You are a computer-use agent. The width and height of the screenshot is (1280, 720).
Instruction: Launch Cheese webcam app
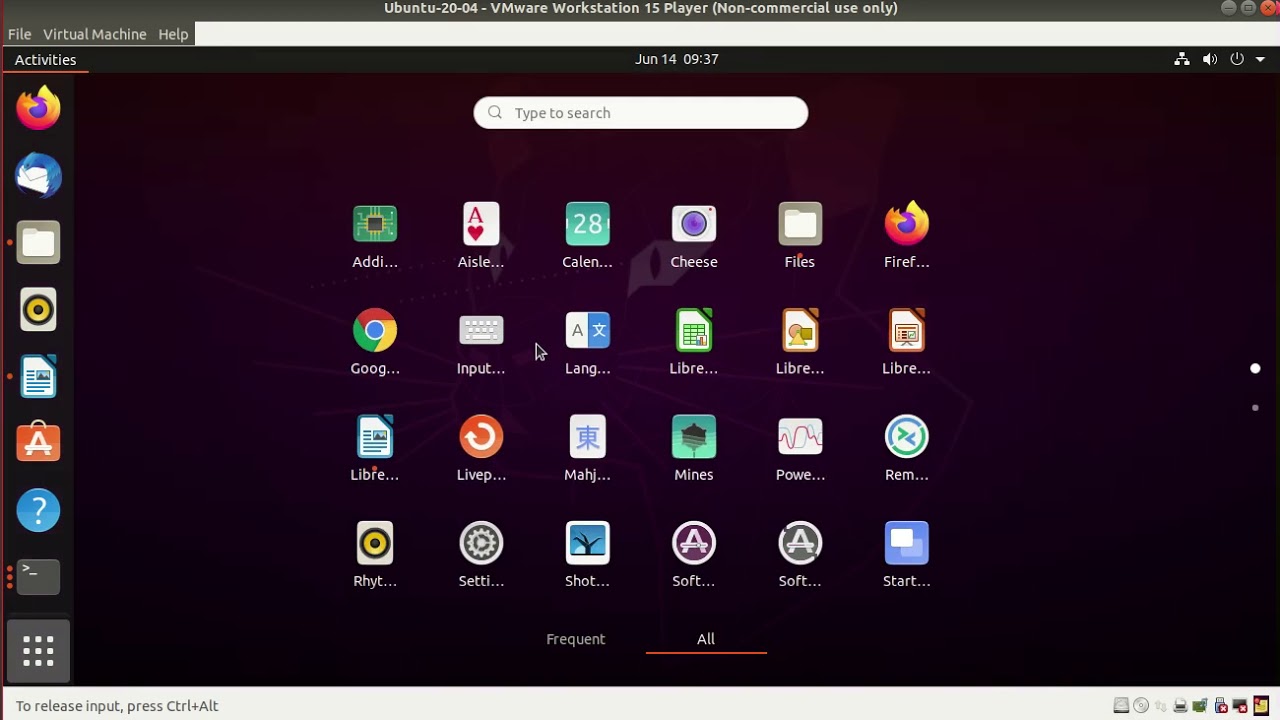694,237
